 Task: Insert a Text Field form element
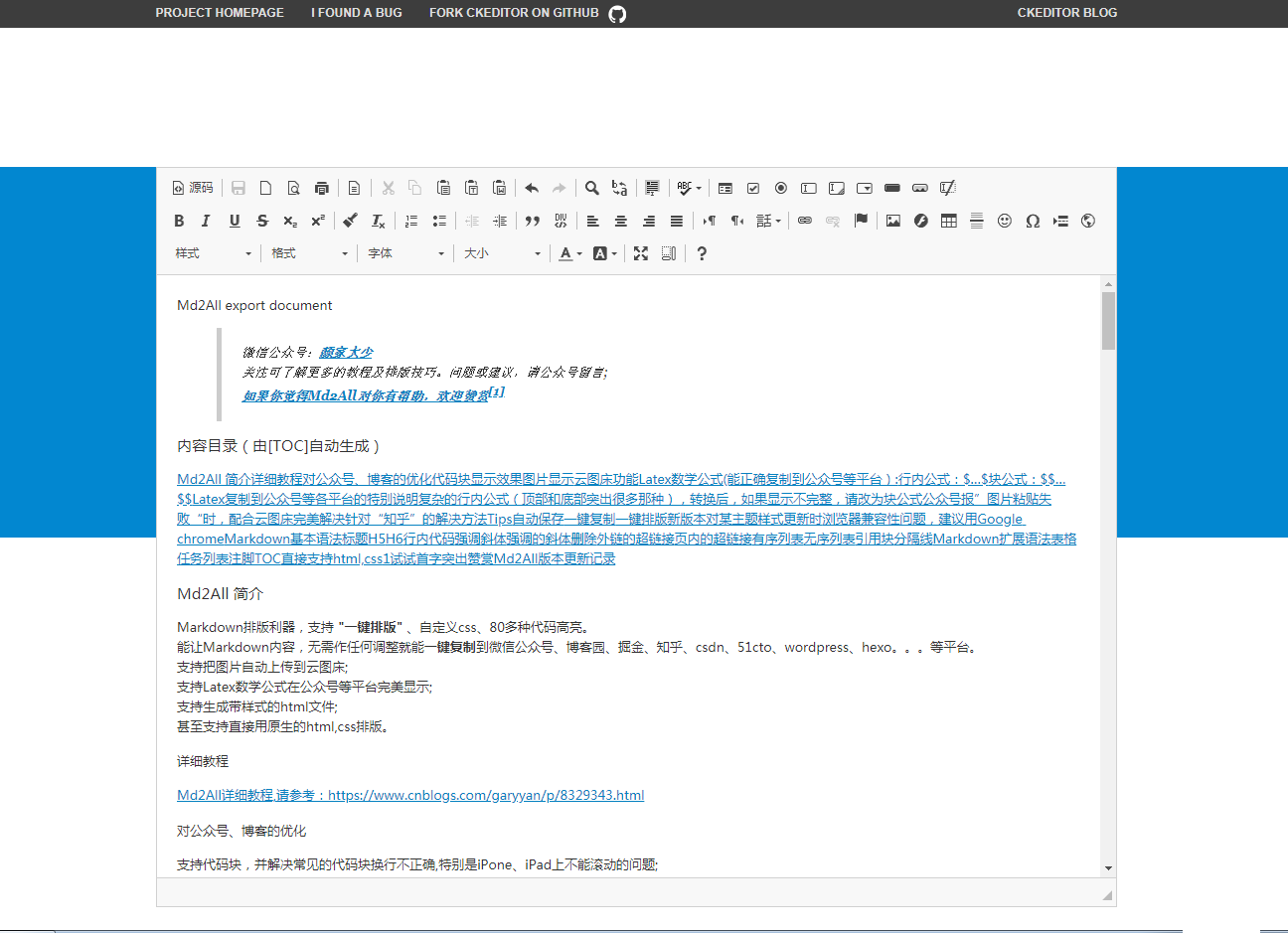(809, 188)
